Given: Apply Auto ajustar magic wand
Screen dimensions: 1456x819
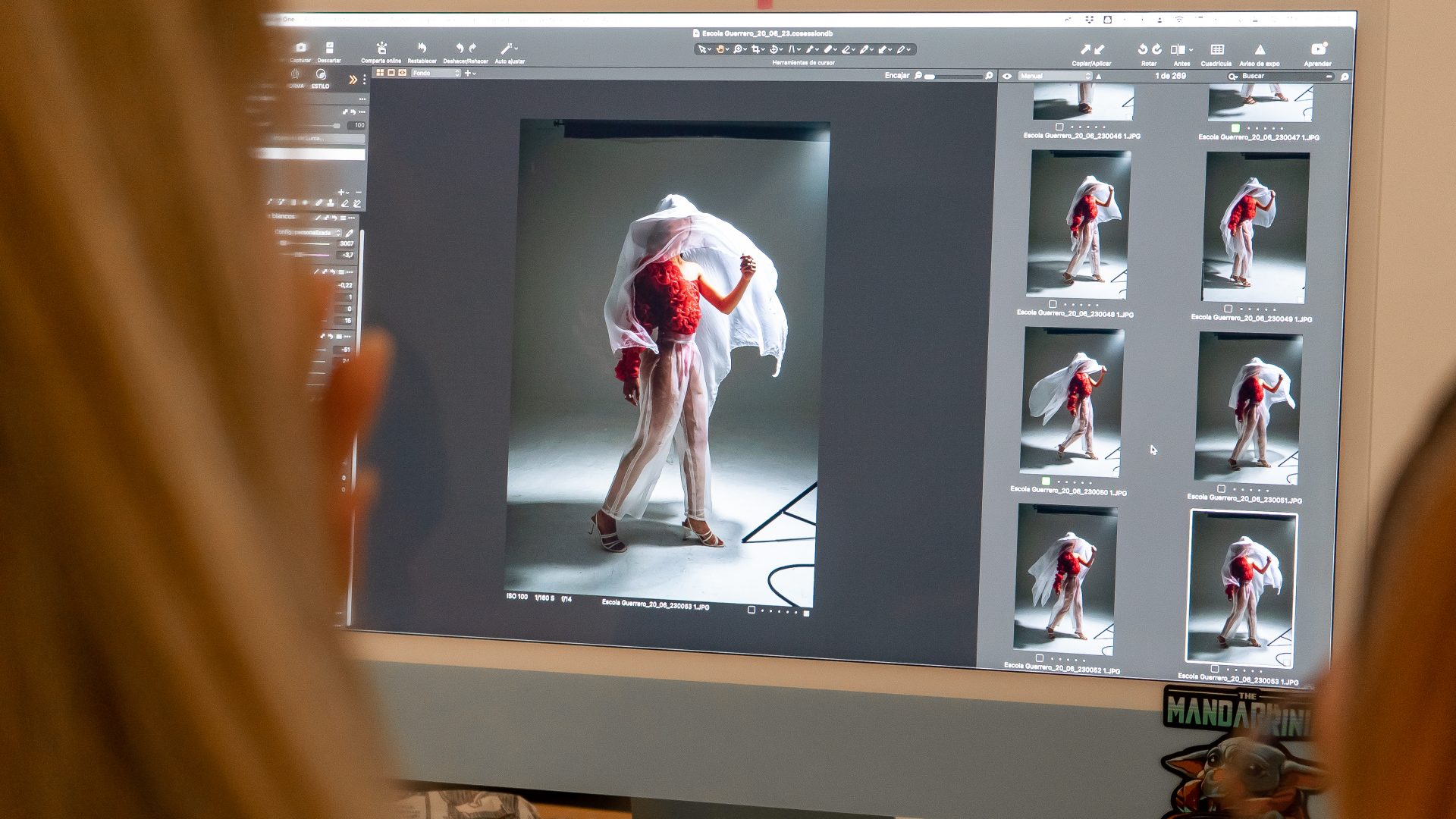Looking at the screenshot, I should point(507,49).
